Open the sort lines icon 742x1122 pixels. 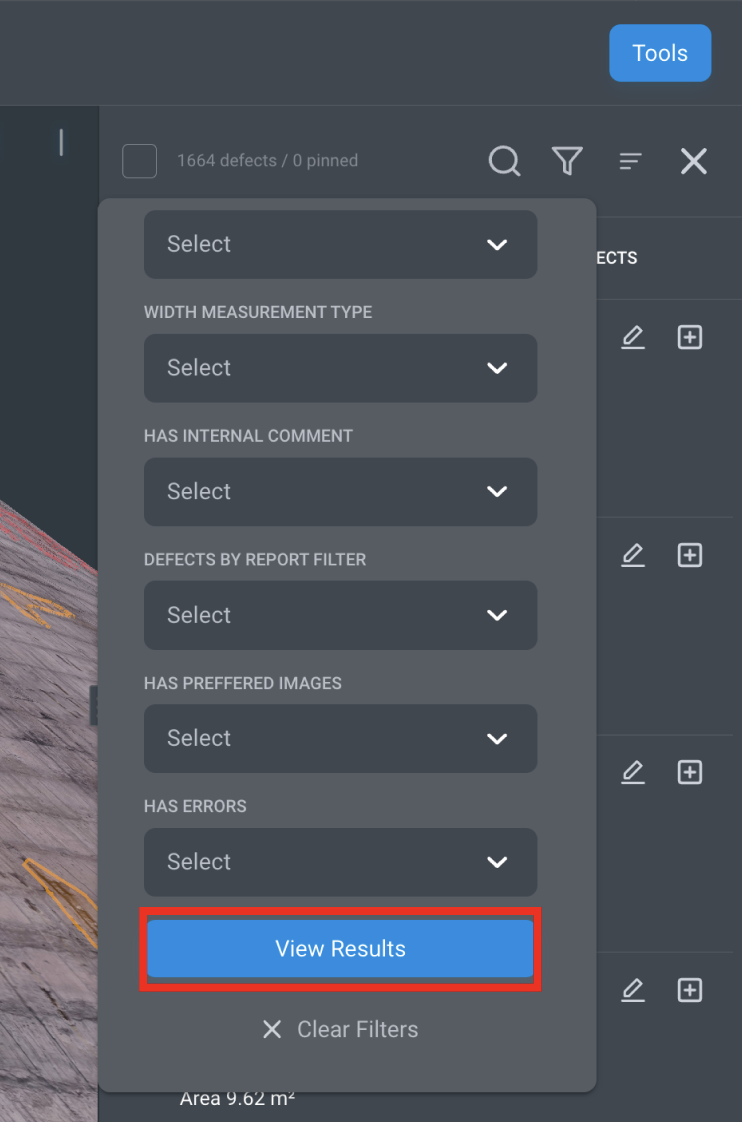pyautogui.click(x=630, y=161)
